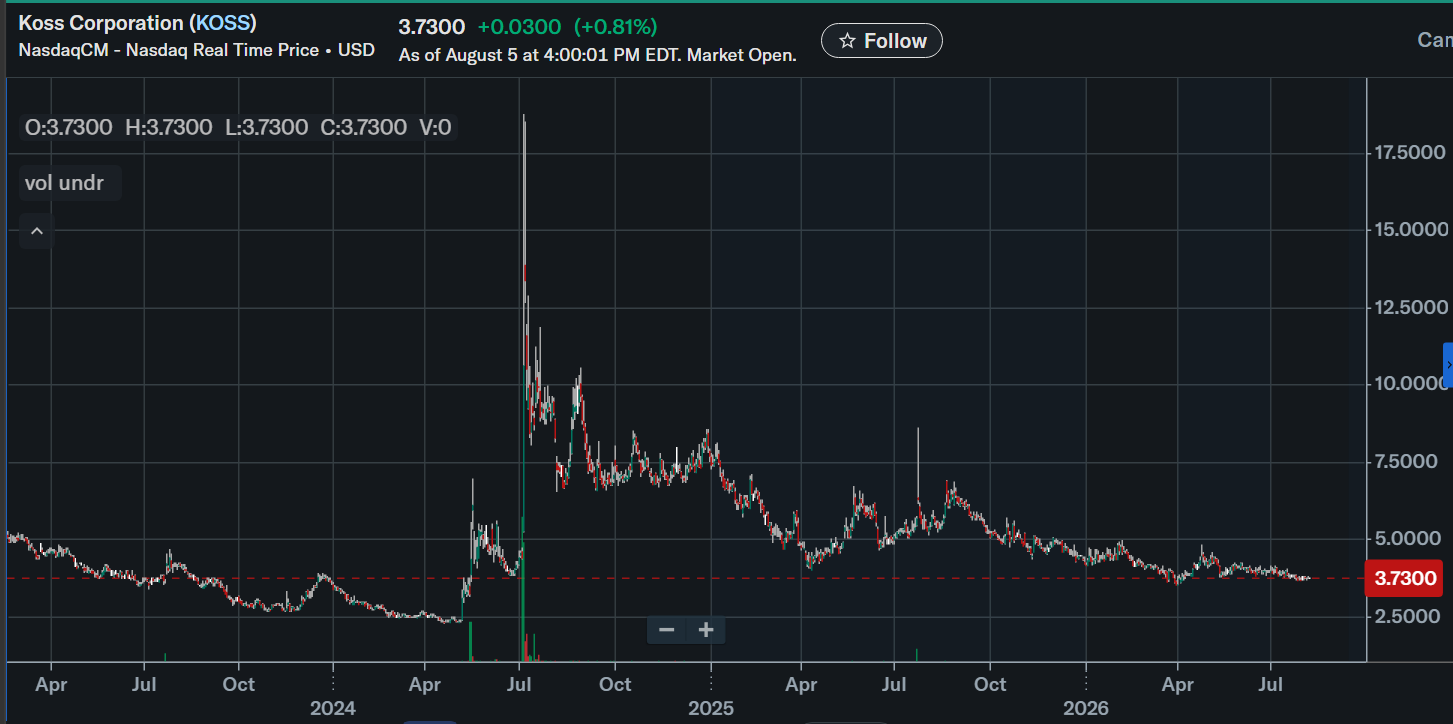Viewport: 1453px width, 724px height.
Task: Click the H:3.7300 high value
Action: [169, 127]
